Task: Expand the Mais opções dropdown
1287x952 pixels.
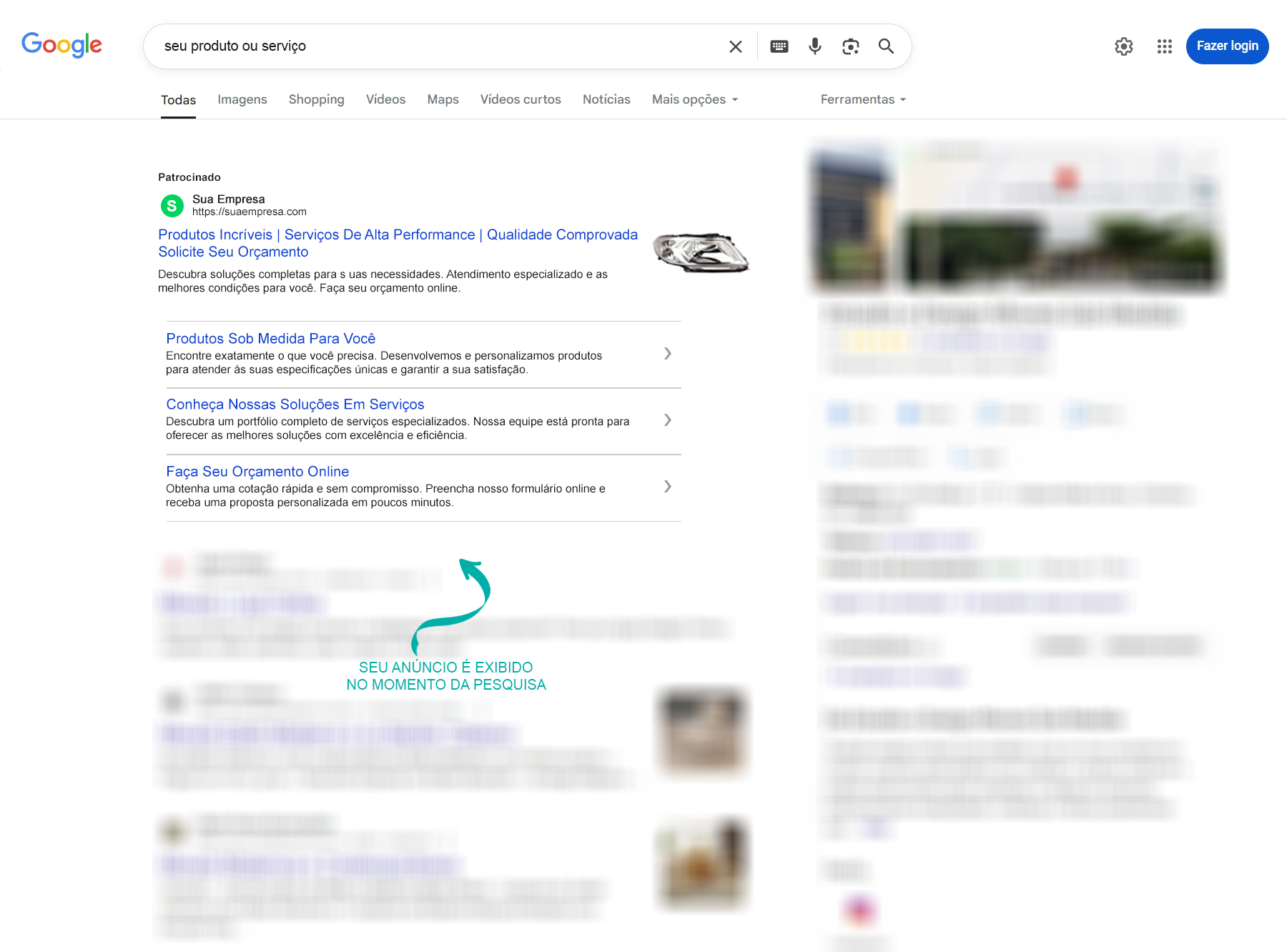Action: pos(694,99)
